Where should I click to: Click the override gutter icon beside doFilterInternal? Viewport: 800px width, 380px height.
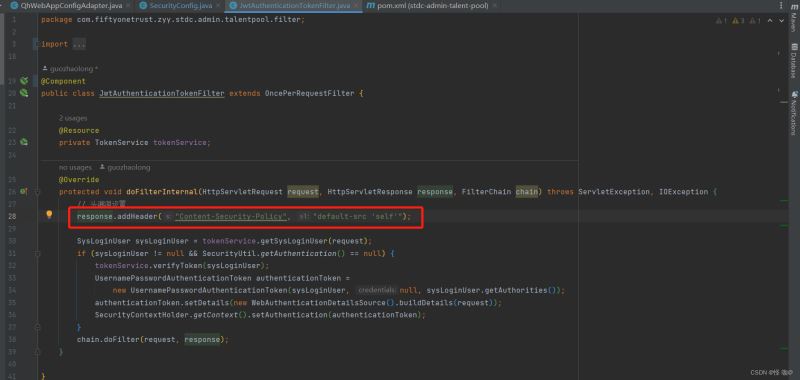tap(23, 192)
